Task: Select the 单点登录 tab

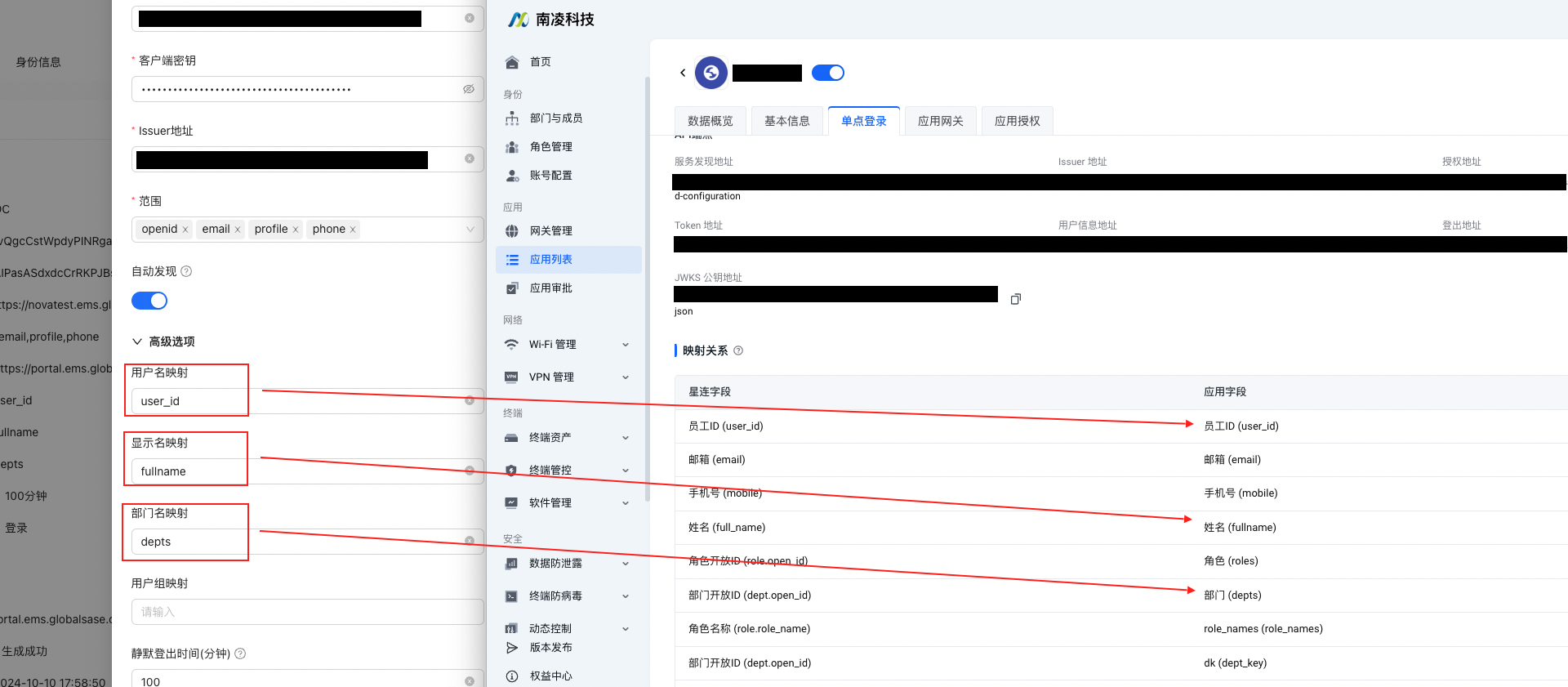Action: tap(864, 121)
